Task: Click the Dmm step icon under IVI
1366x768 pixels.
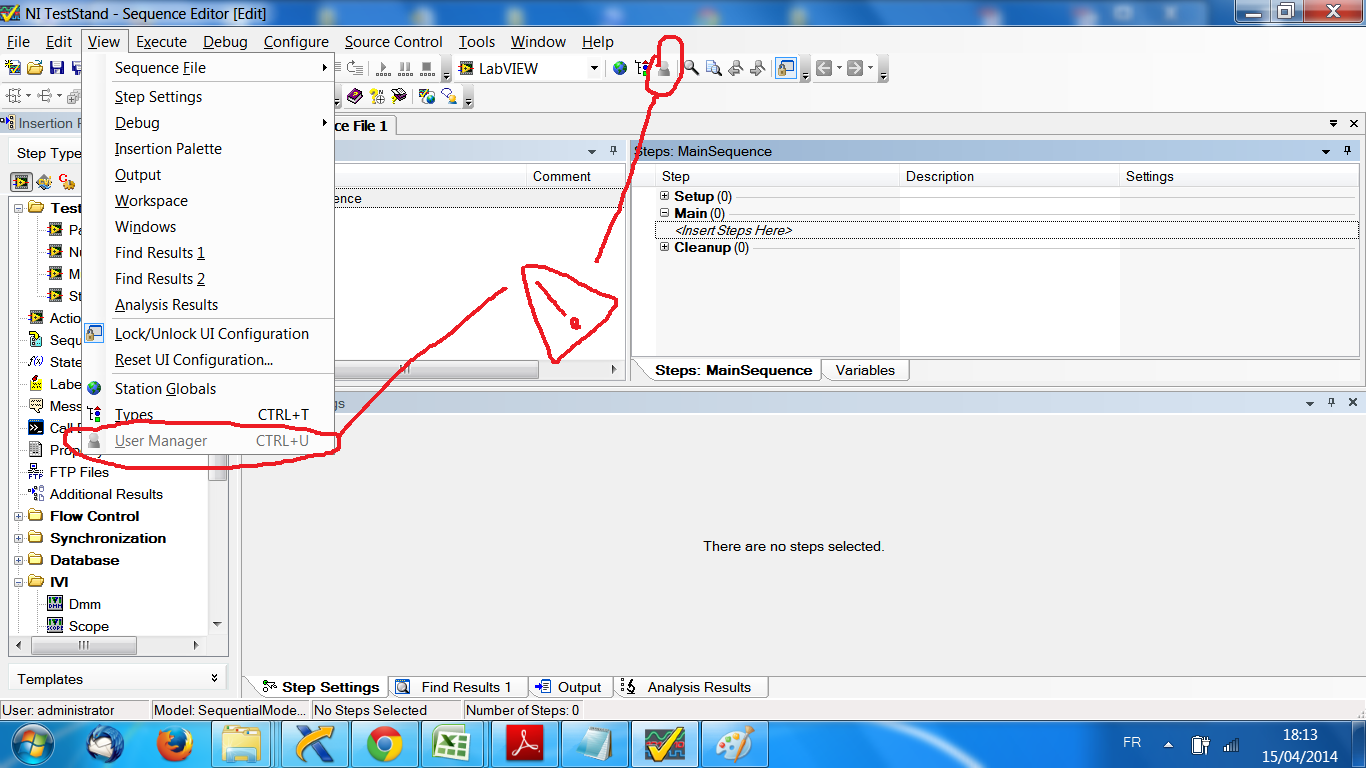Action: tap(54, 604)
